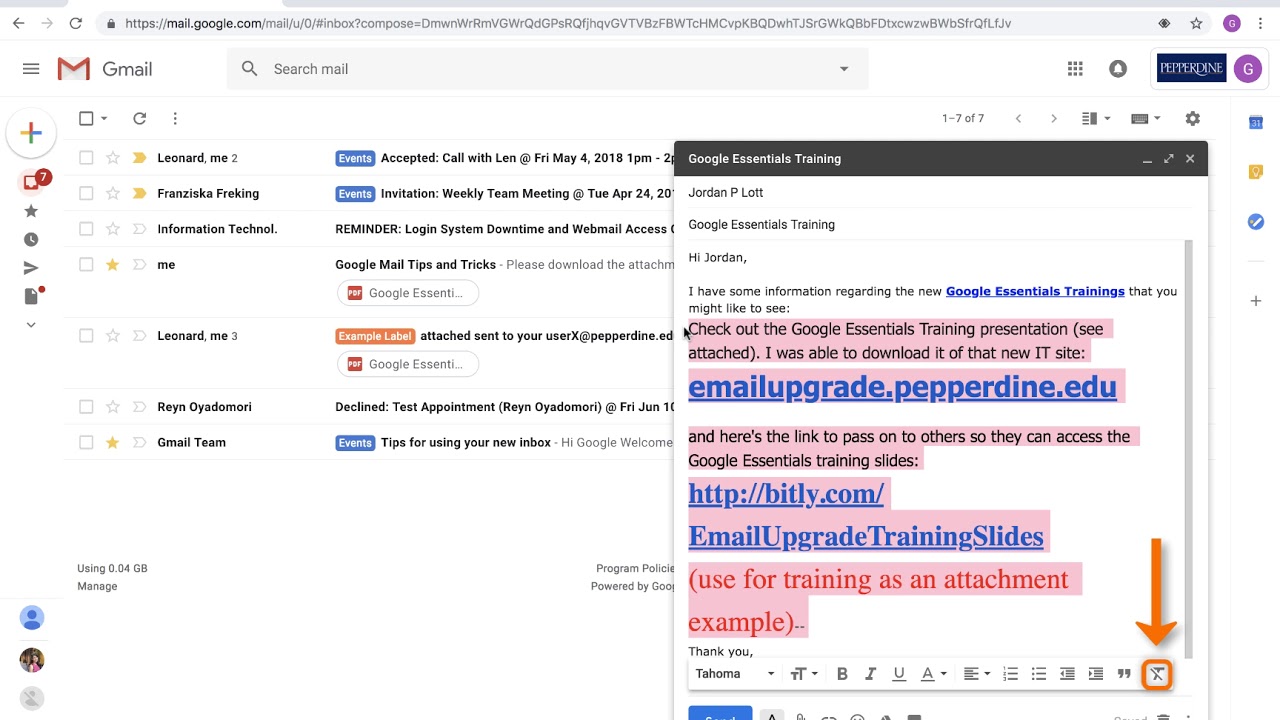Insert a quote block
Image resolution: width=1280 pixels, height=720 pixels.
pos(1124,674)
